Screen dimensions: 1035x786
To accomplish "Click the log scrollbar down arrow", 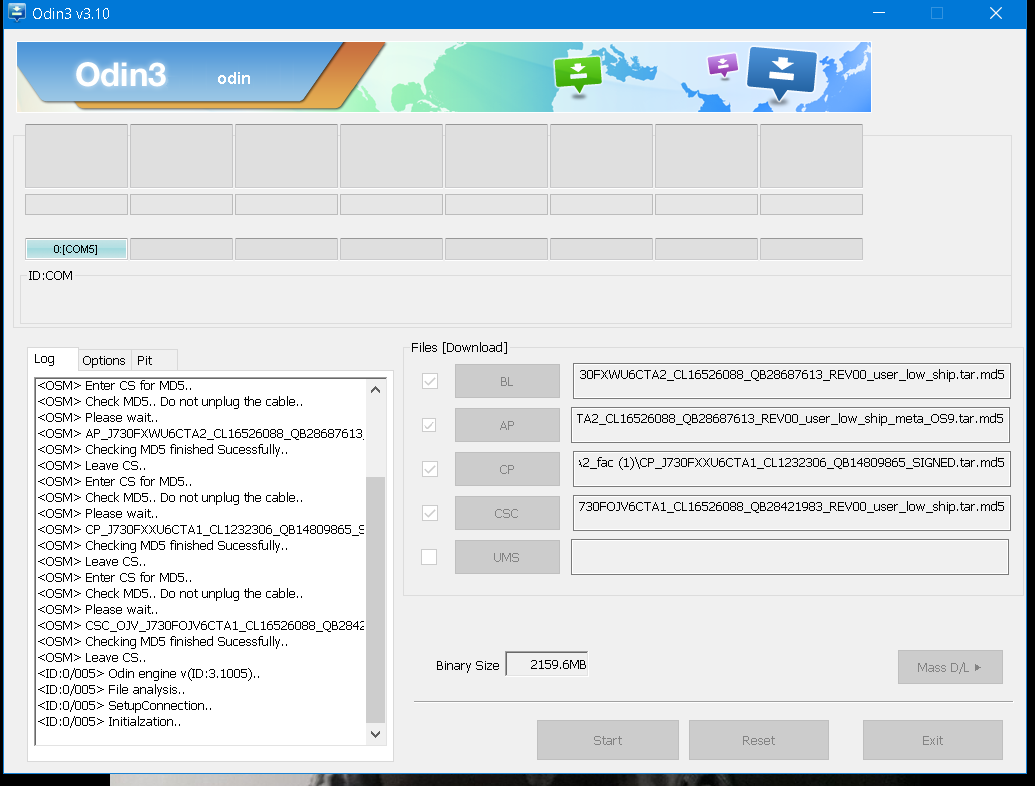I will 376,734.
